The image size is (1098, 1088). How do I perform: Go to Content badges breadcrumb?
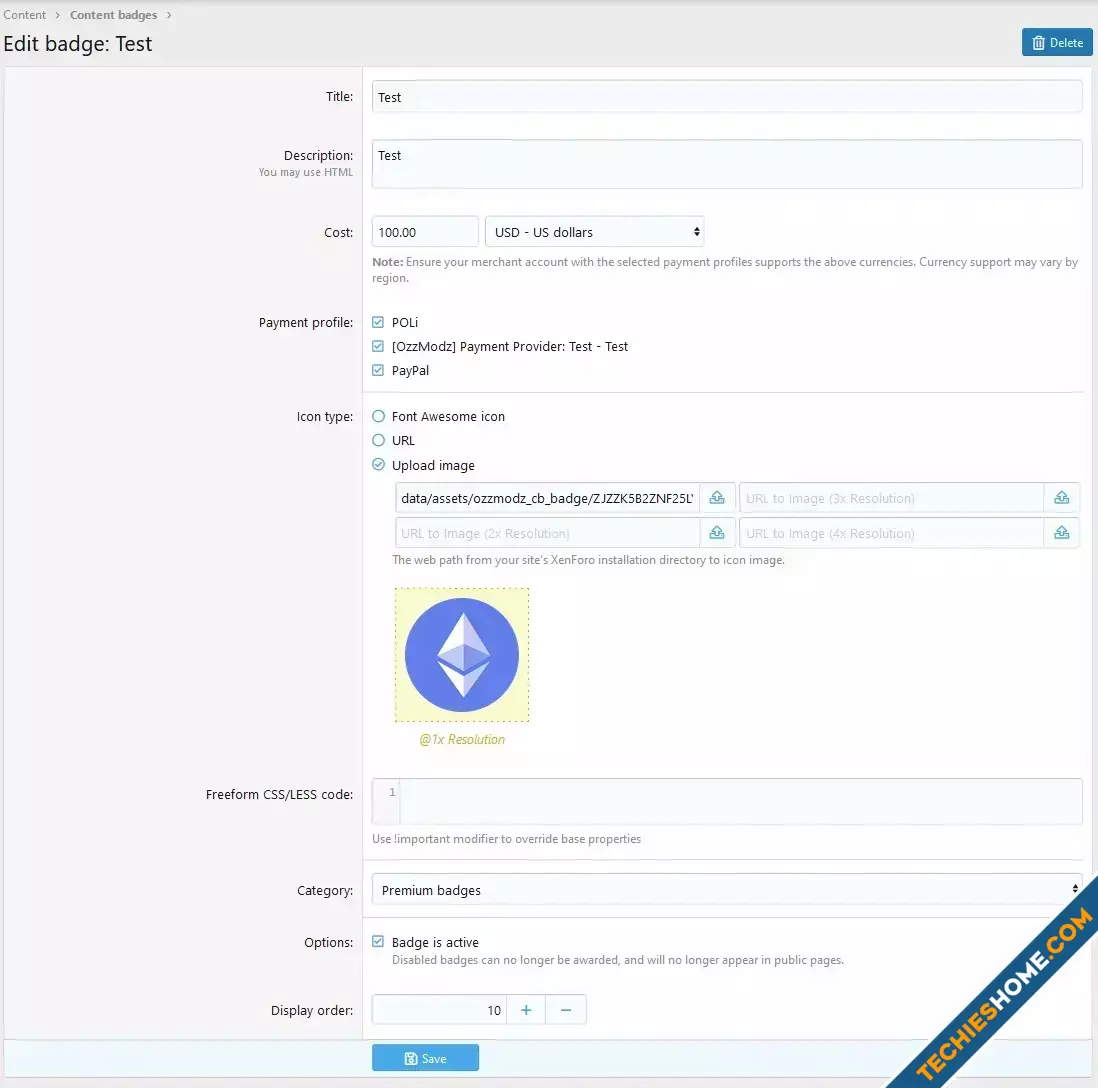[113, 15]
